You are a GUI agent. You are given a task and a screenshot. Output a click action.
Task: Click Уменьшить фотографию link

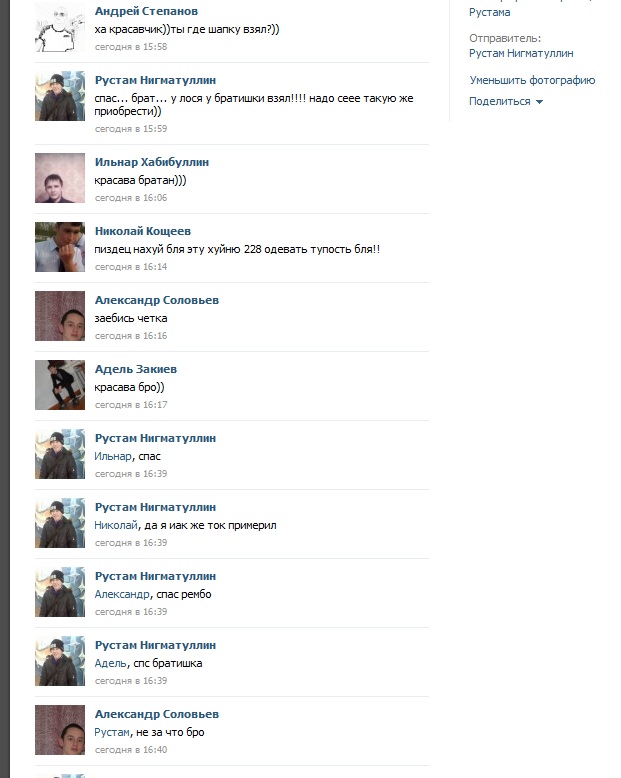coord(532,80)
